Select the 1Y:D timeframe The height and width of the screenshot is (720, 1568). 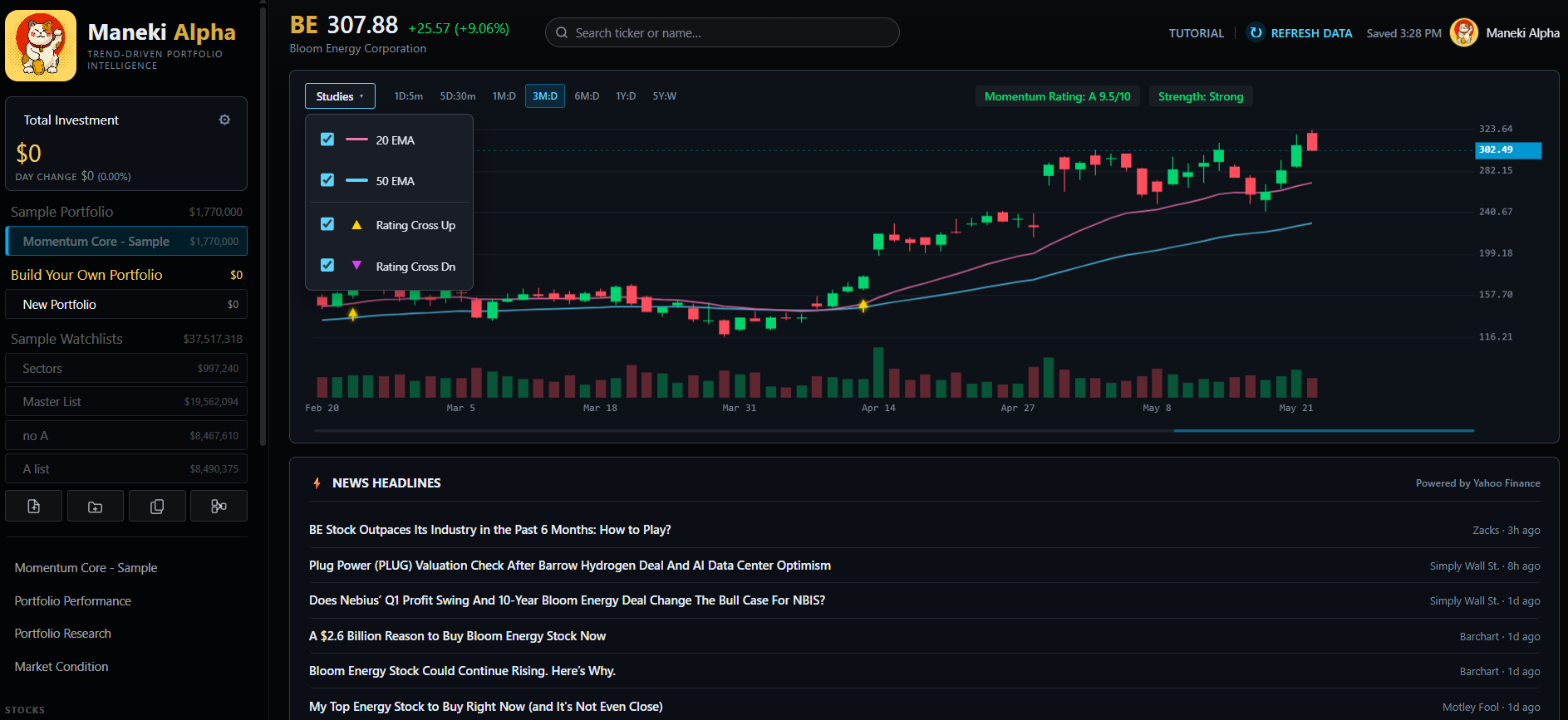tap(626, 96)
